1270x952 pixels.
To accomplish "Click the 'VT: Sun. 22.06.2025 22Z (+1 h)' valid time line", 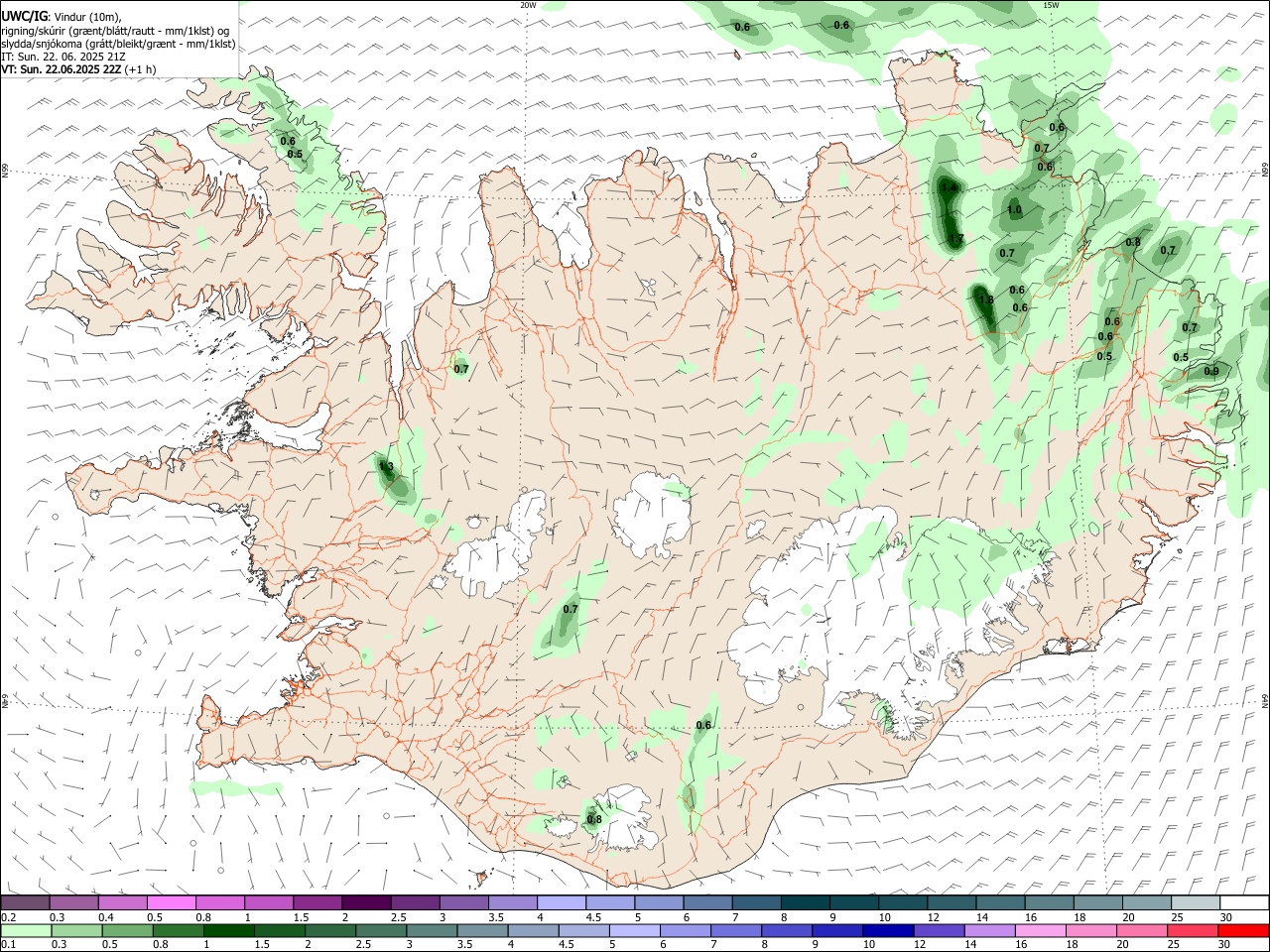I will 78,69.
